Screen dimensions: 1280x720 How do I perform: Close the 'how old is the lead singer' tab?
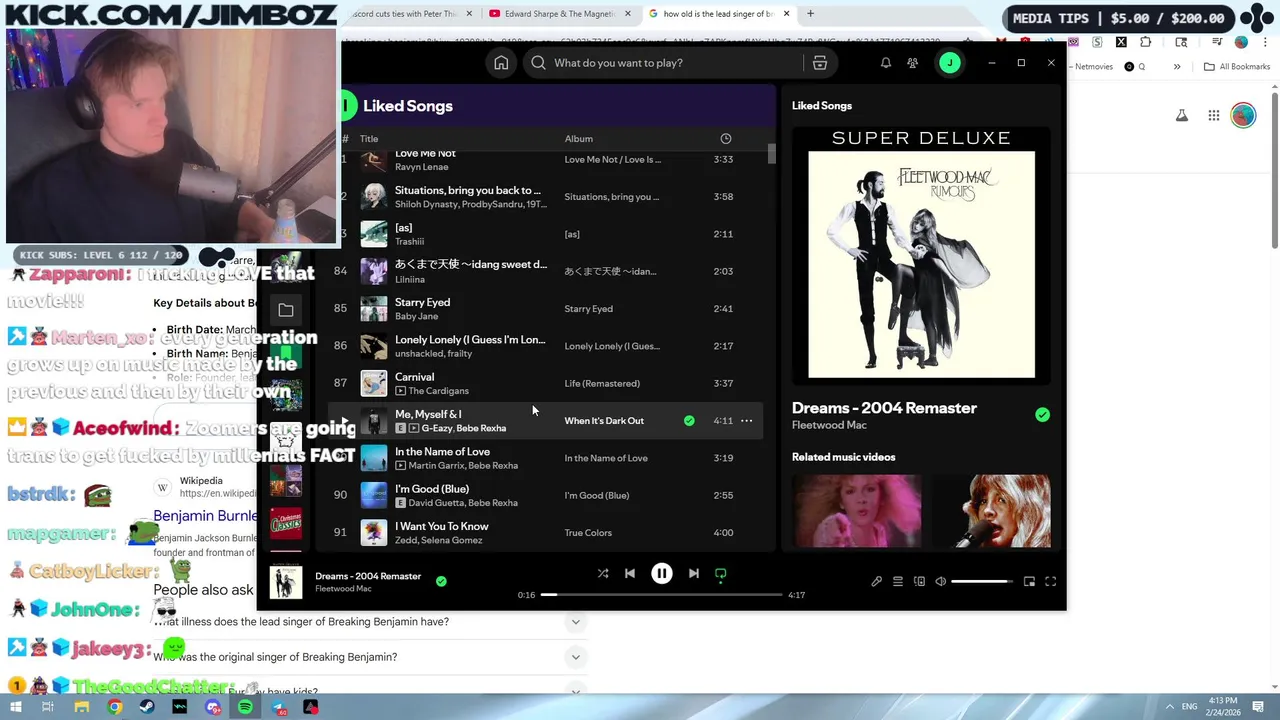click(787, 14)
